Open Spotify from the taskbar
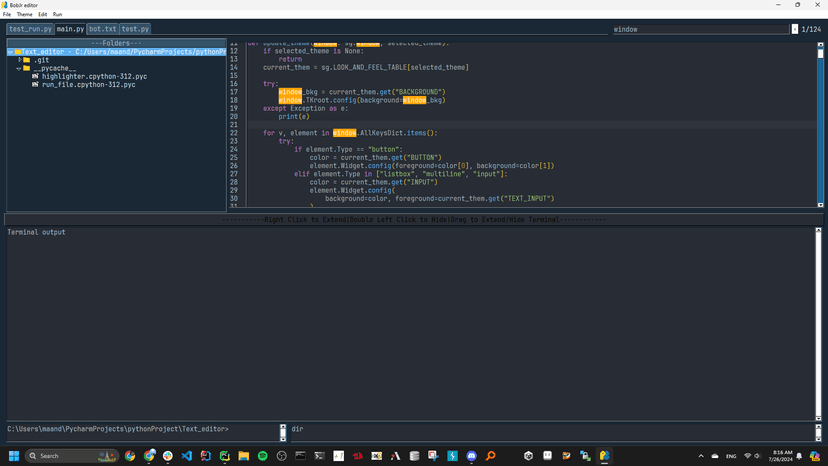This screenshot has width=828, height=466. pos(263,456)
